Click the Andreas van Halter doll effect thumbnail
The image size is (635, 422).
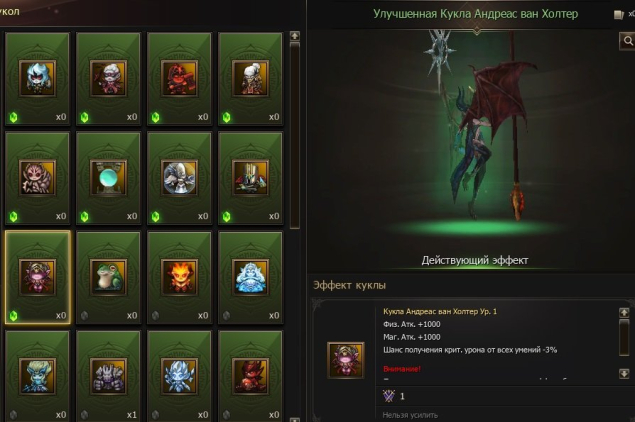click(x=345, y=360)
